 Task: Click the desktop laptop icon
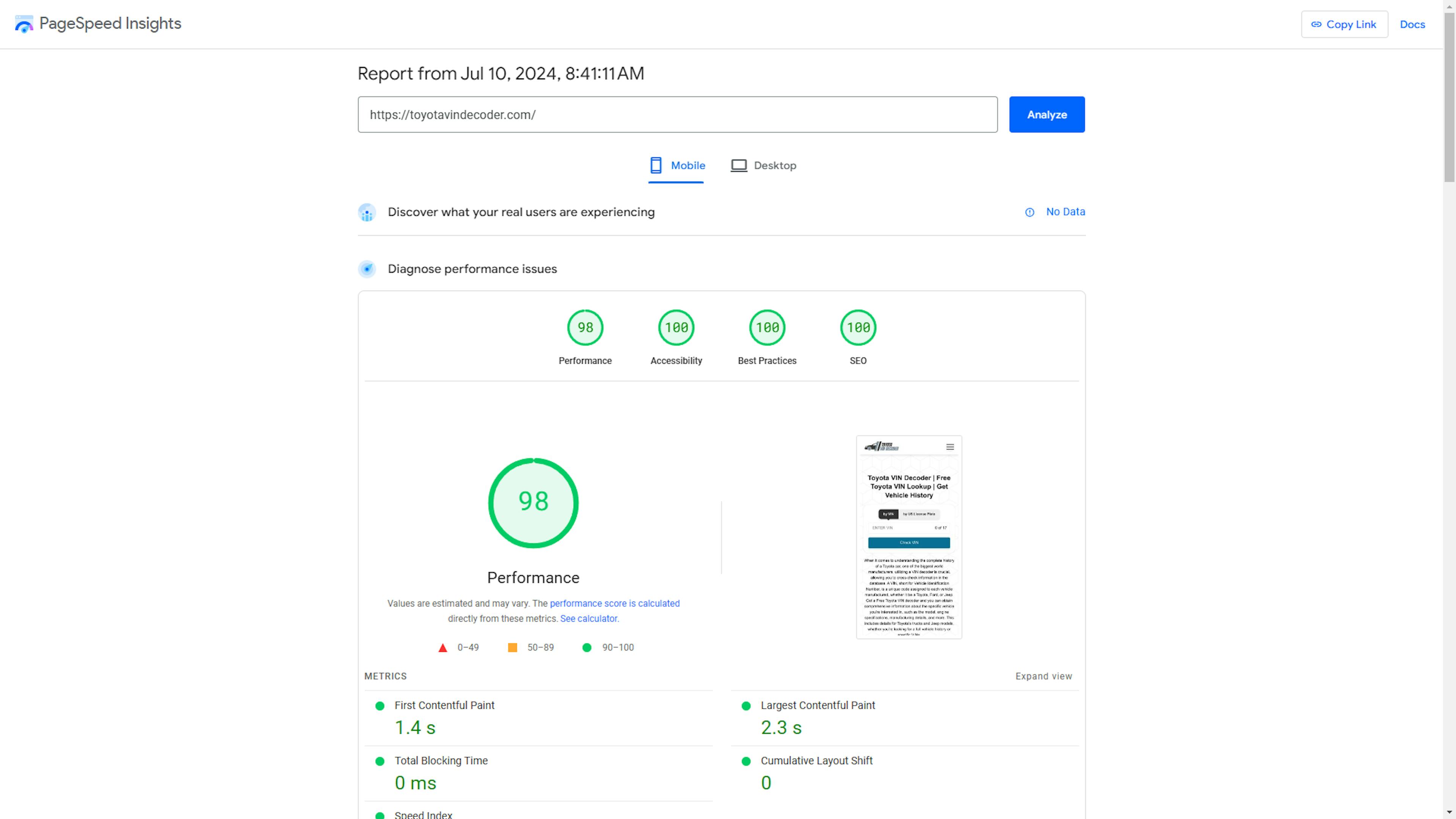pos(739,166)
